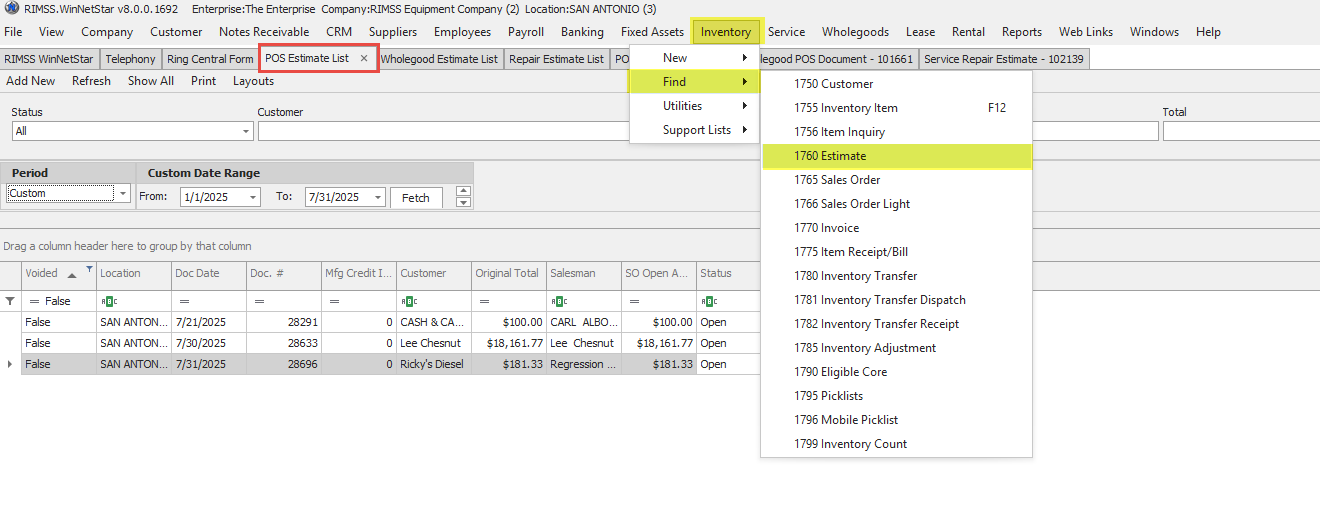Viewport: 1320px width, 519px height.
Task: Open the Period dropdown set to Custom
Action: pyautogui.click(x=123, y=193)
